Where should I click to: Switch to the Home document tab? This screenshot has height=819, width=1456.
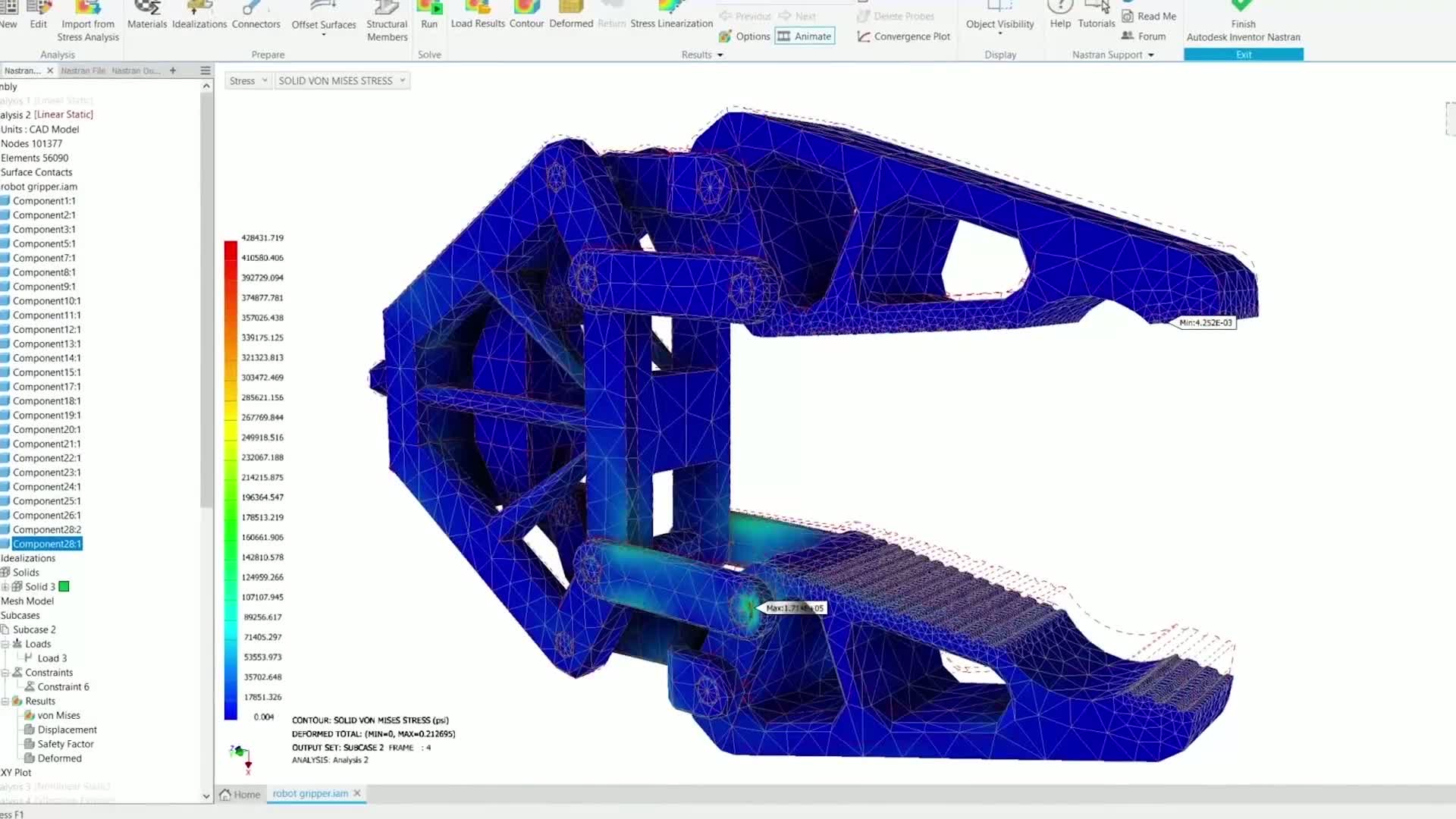[x=240, y=794]
